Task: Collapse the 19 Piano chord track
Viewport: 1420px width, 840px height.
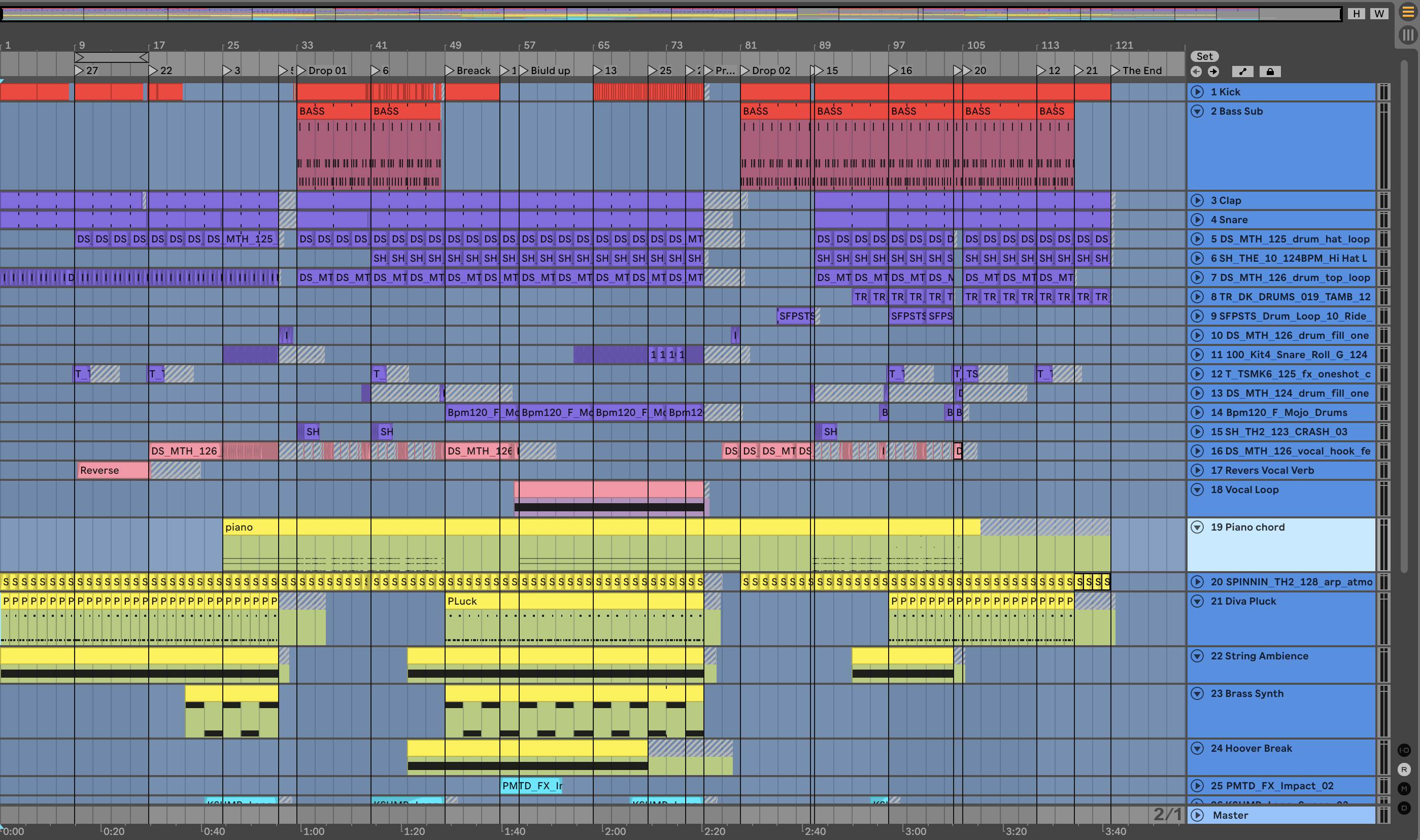Action: [x=1197, y=527]
